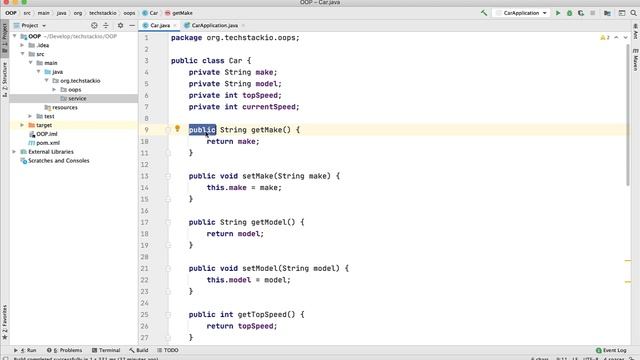Select the resources folder
Screen dimensions: 640x360
point(61,107)
